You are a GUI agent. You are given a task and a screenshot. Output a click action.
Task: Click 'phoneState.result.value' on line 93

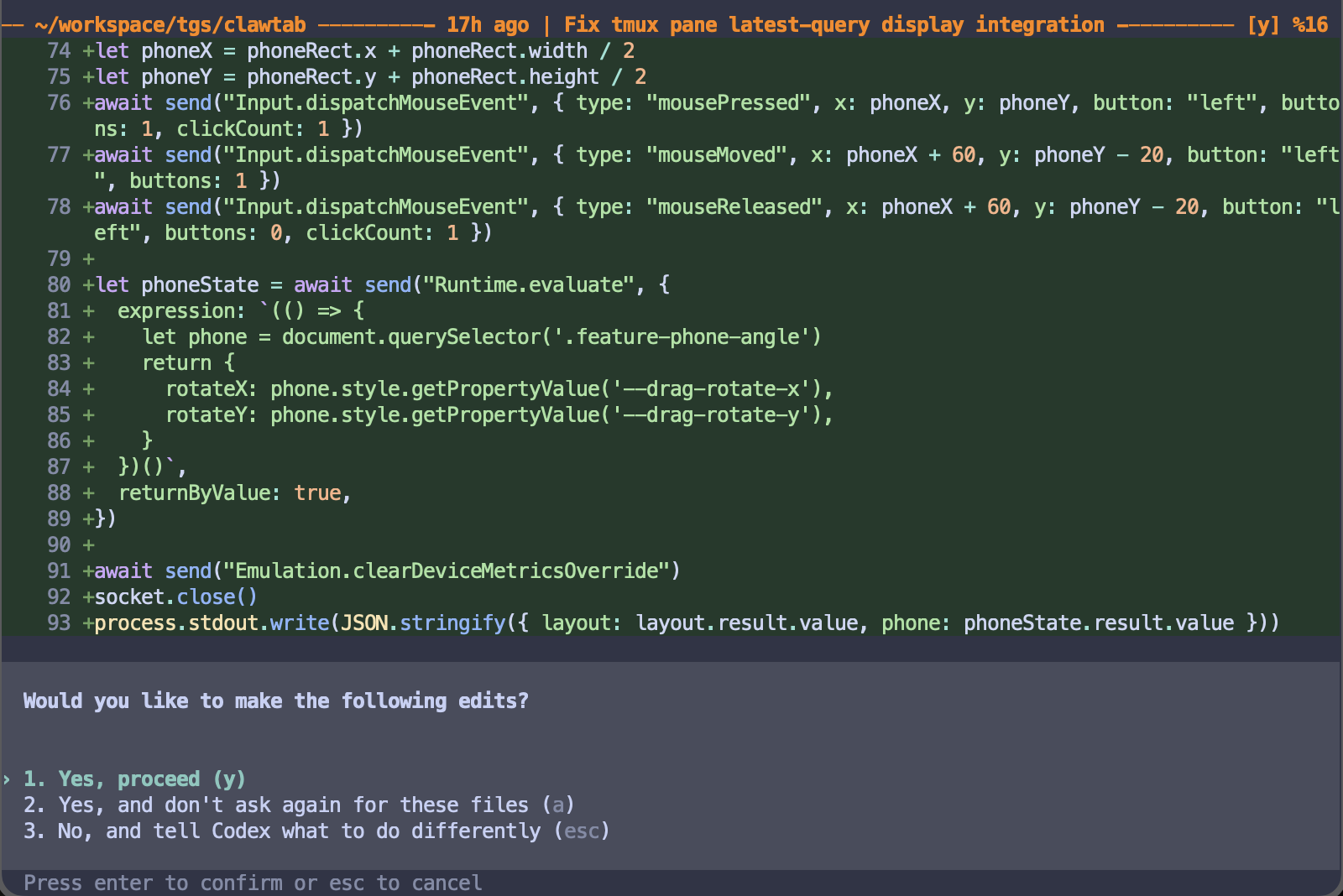(x=1099, y=623)
